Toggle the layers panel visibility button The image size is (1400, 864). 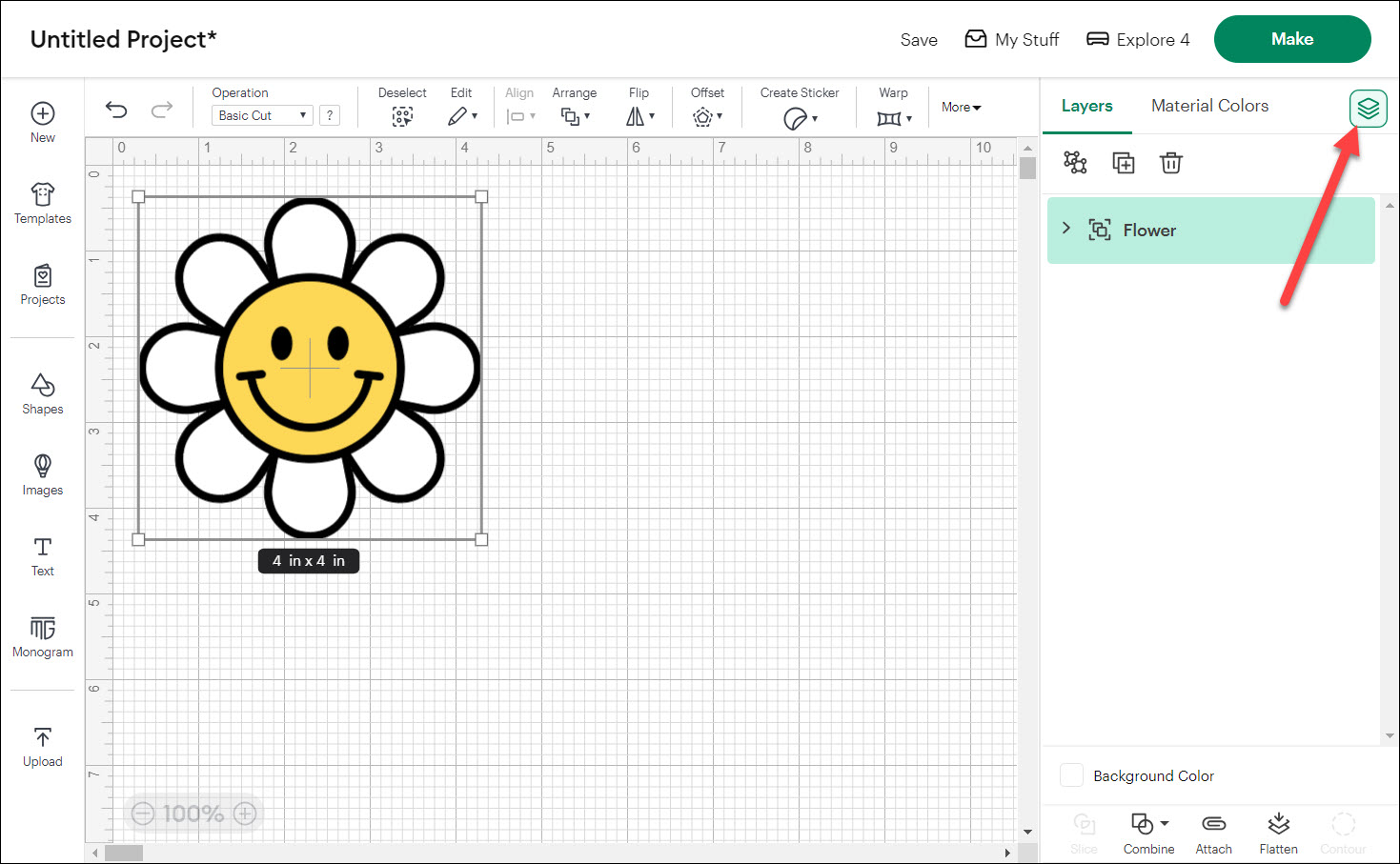pyautogui.click(x=1368, y=109)
